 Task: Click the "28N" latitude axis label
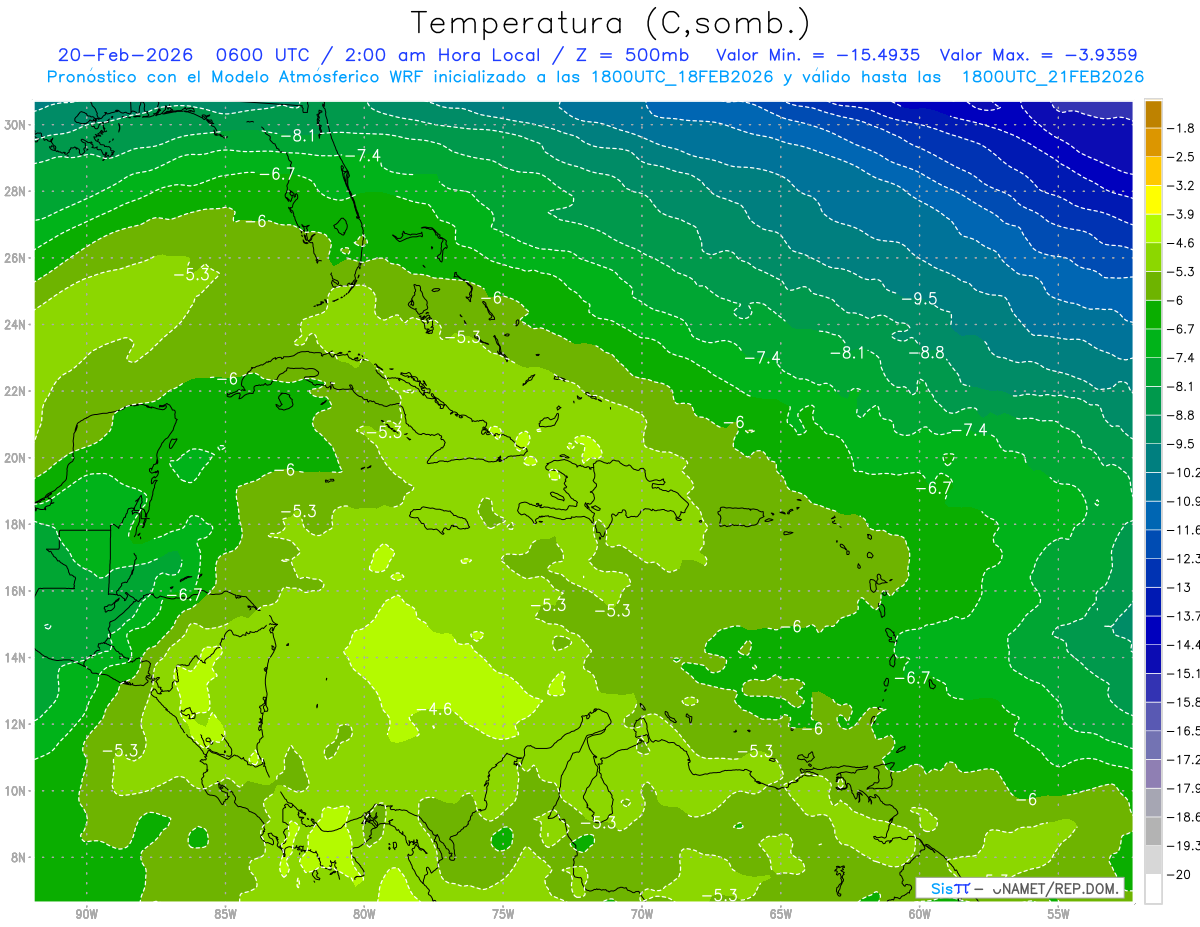17,191
